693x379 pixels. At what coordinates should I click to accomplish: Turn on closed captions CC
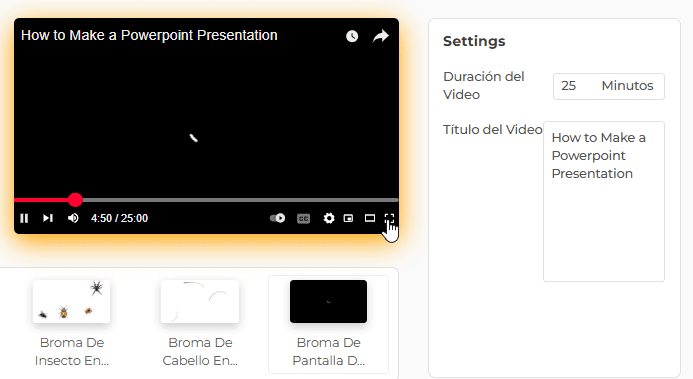pos(304,218)
